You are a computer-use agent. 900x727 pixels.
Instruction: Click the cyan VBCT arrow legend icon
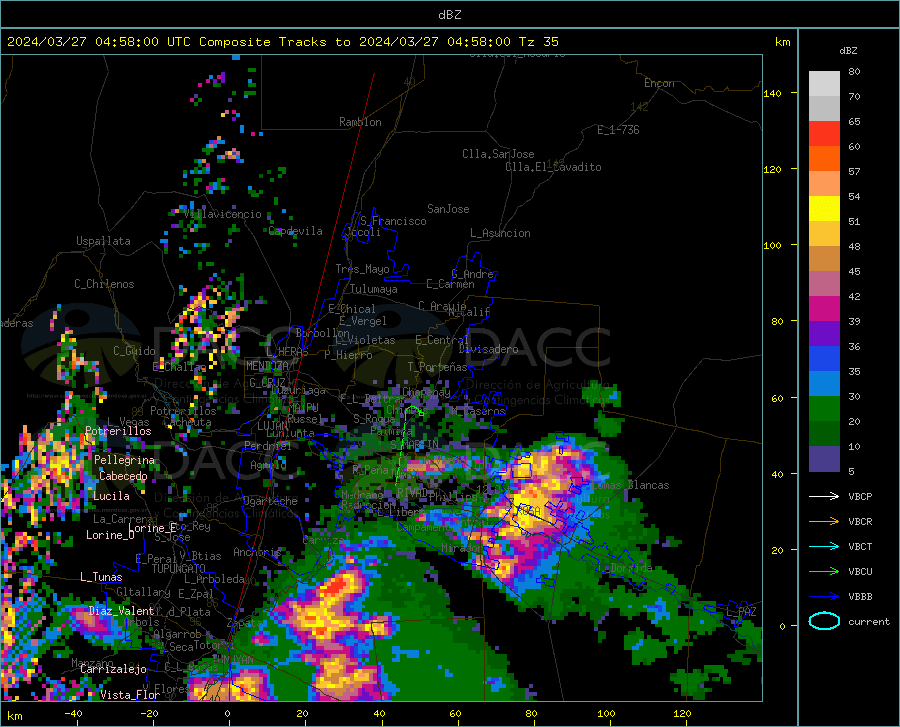click(824, 546)
